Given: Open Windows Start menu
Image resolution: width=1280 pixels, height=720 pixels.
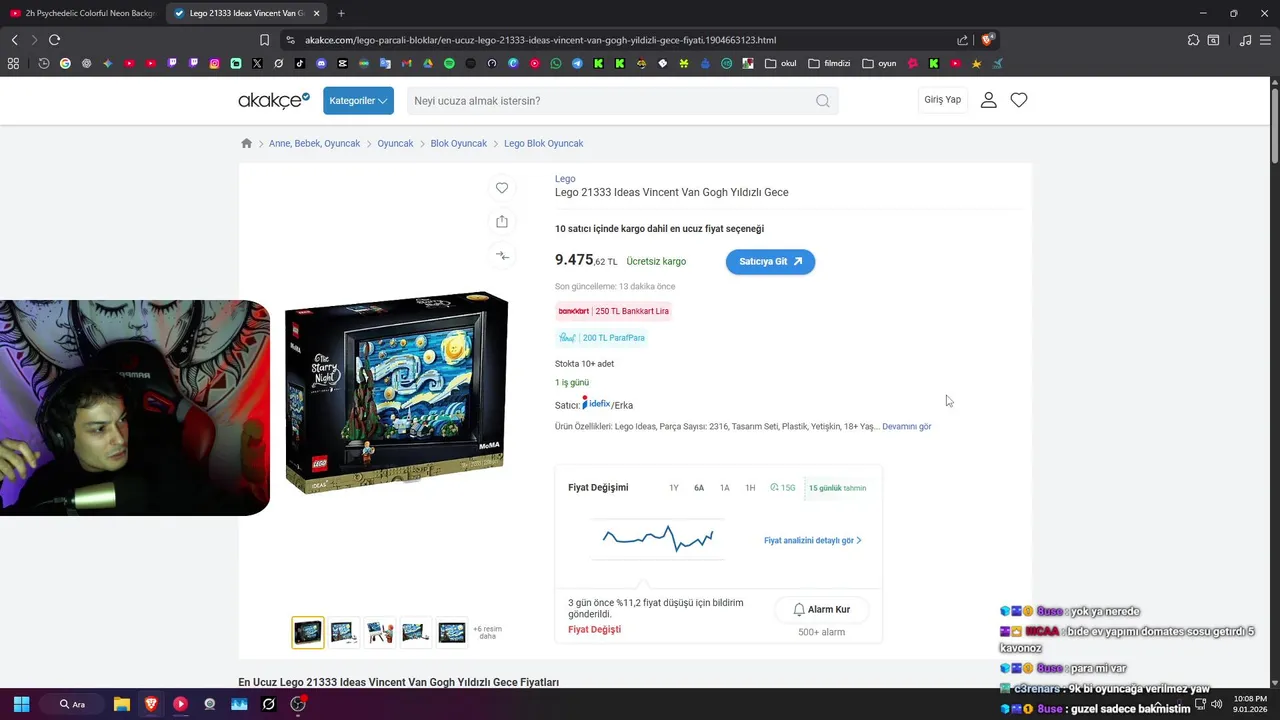Looking at the screenshot, I should coord(21,704).
